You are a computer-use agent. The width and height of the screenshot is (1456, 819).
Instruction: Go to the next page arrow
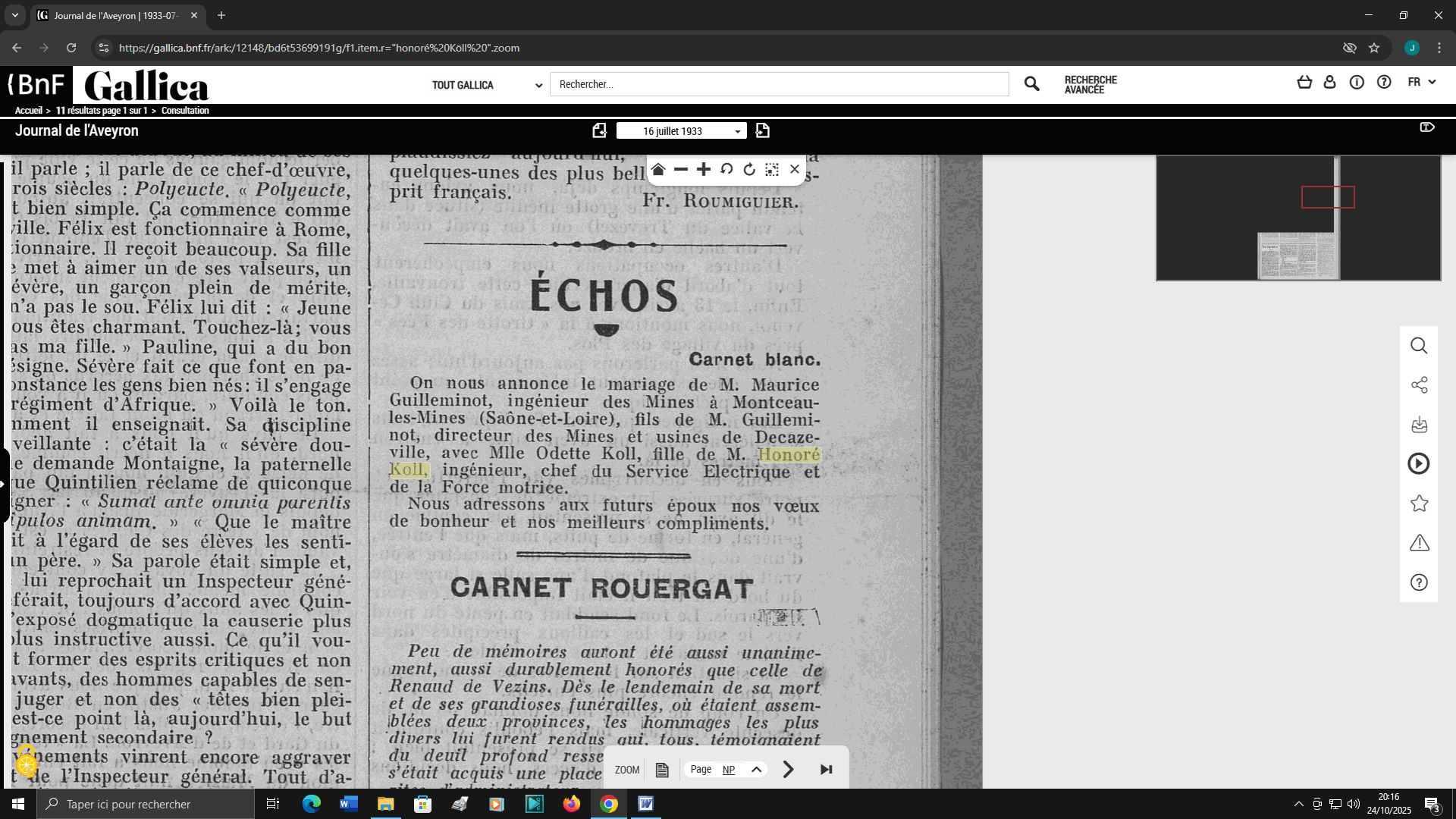[x=788, y=770]
